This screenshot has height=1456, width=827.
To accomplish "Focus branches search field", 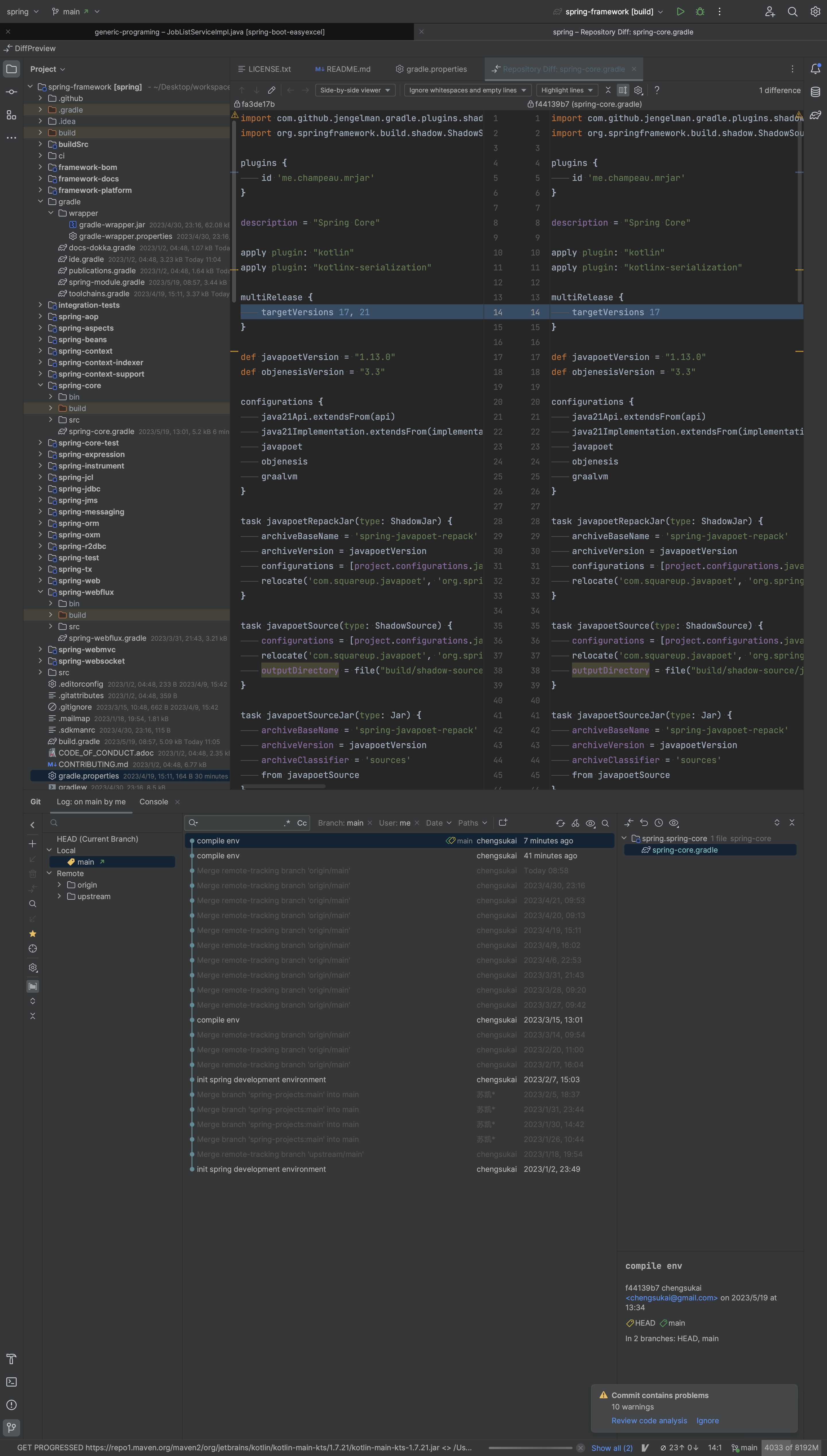I will (113, 823).
